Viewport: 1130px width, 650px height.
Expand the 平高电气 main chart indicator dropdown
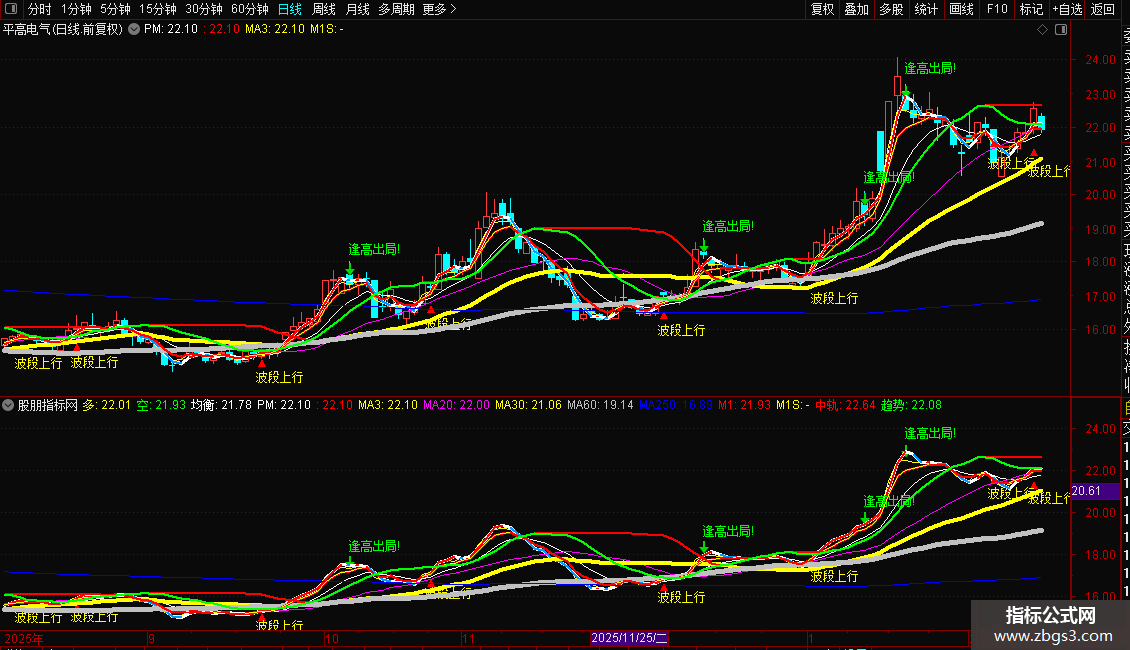pos(134,30)
